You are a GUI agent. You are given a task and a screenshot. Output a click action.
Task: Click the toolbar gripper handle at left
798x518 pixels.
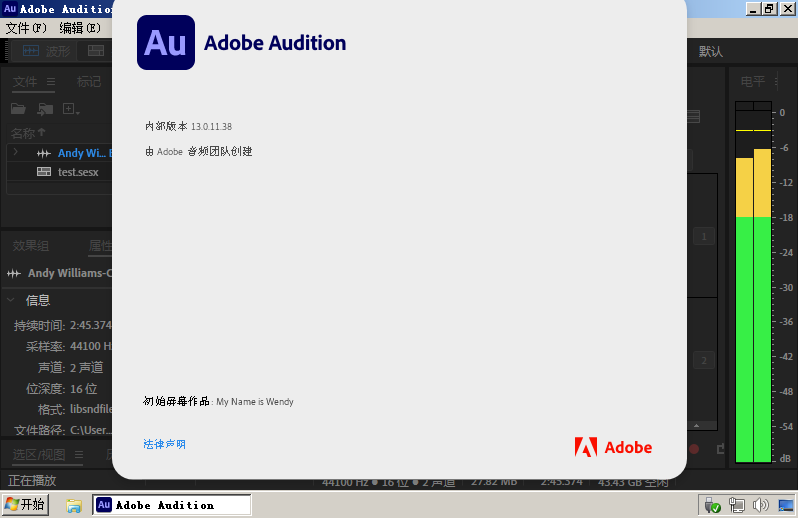(x=6, y=51)
